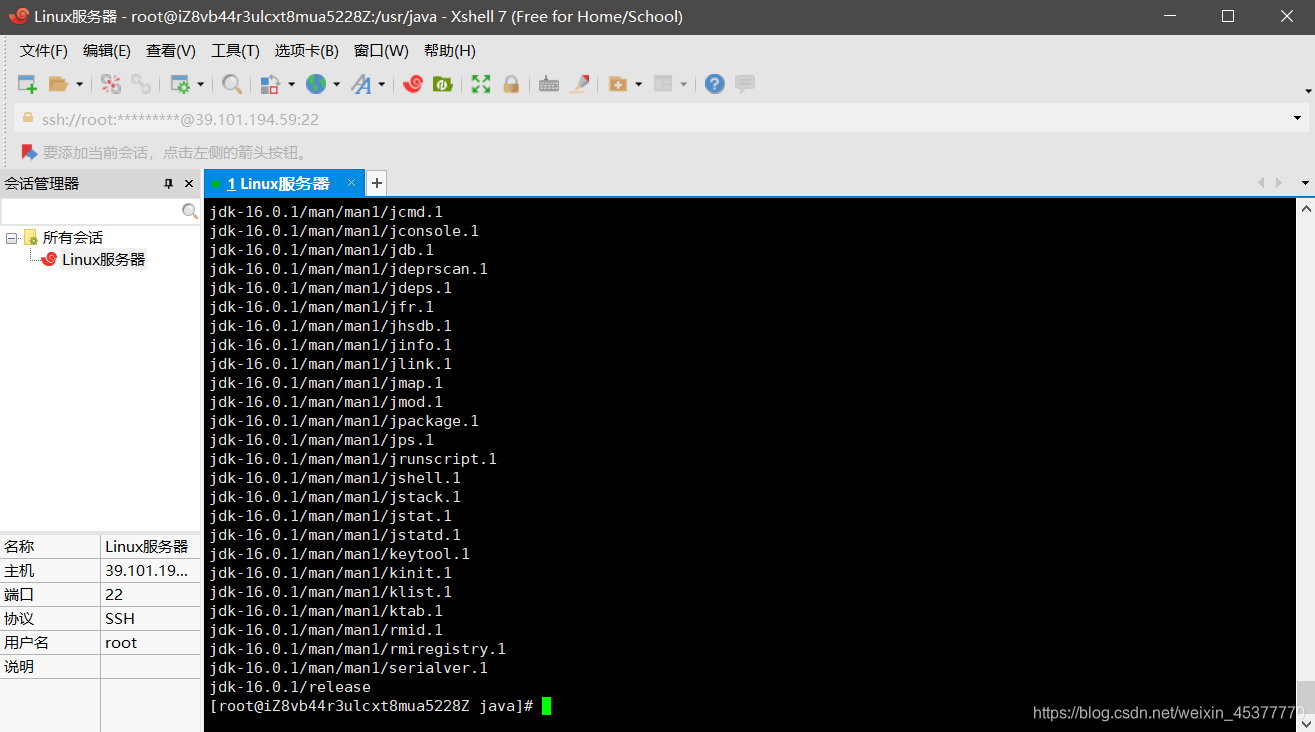Viewport: 1315px width, 732px height.
Task: Add a new tab with plus button
Action: point(376,183)
